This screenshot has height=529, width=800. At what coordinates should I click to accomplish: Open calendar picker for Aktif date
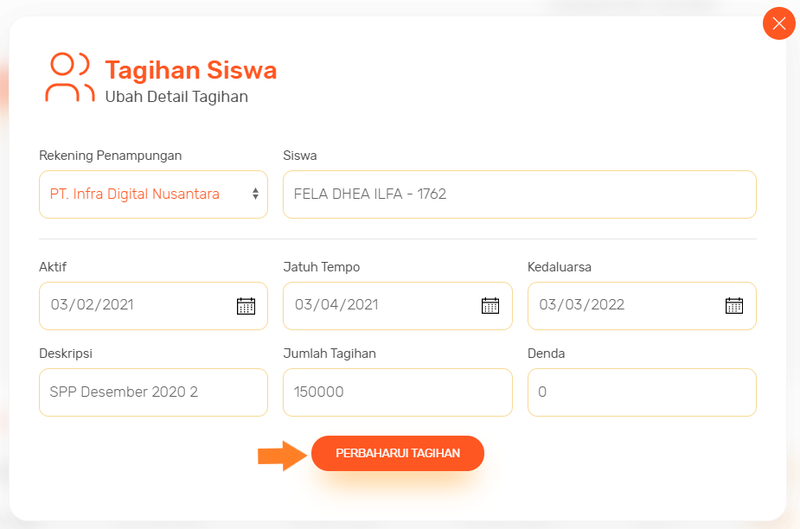point(246,306)
